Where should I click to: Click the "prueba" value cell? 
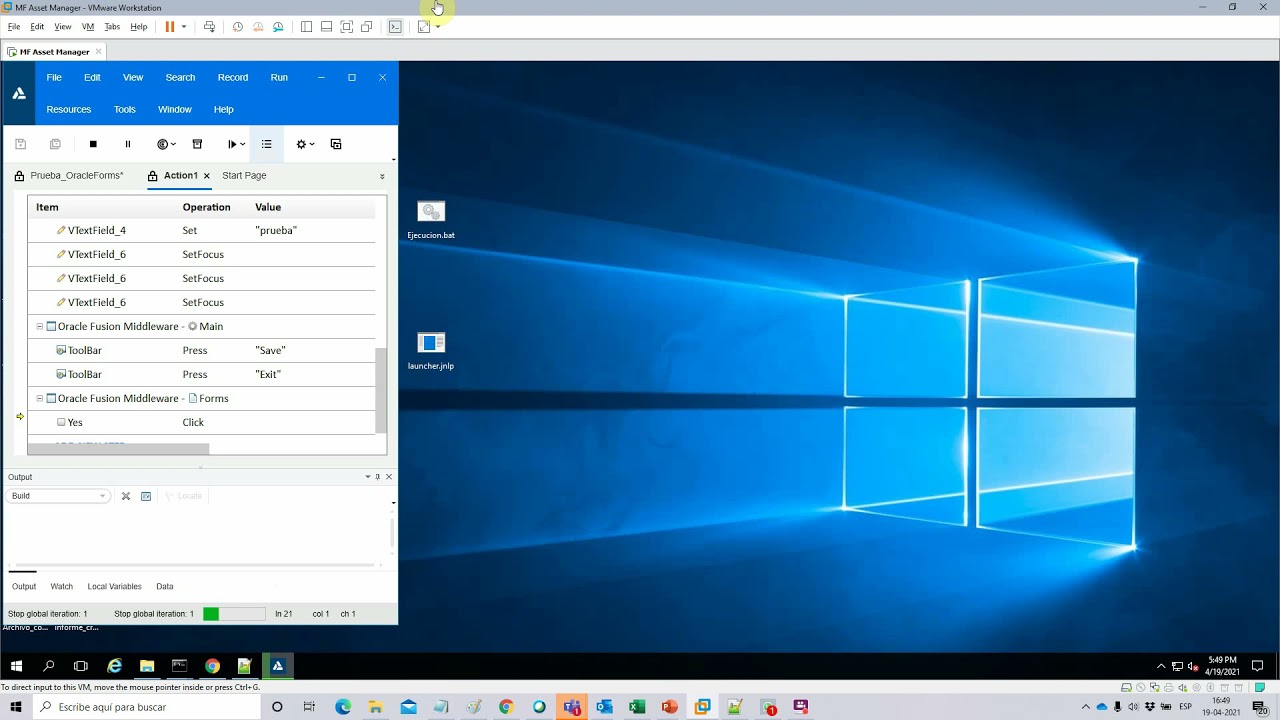[276, 230]
